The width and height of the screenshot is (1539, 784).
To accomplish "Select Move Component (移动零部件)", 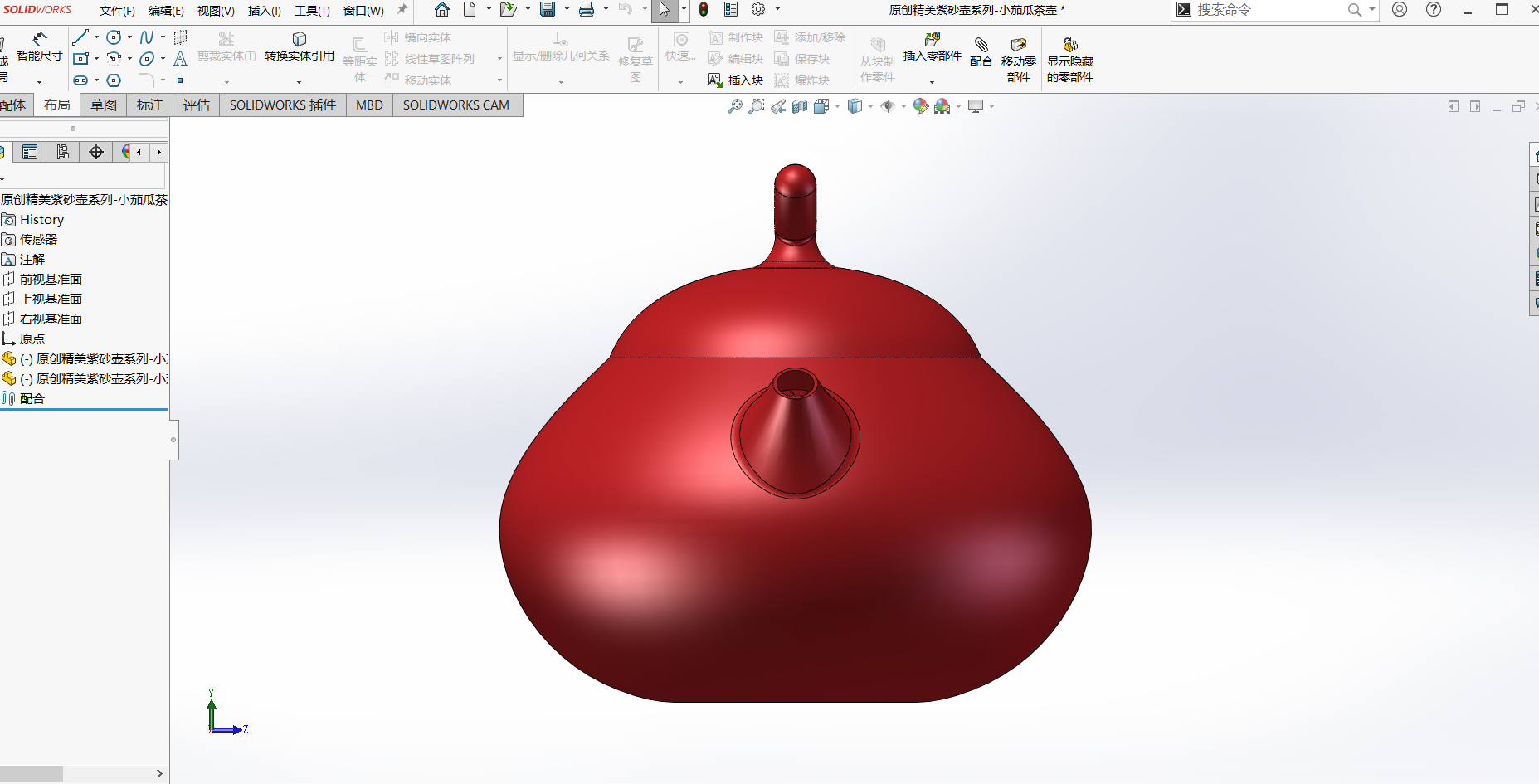I will (x=1019, y=60).
